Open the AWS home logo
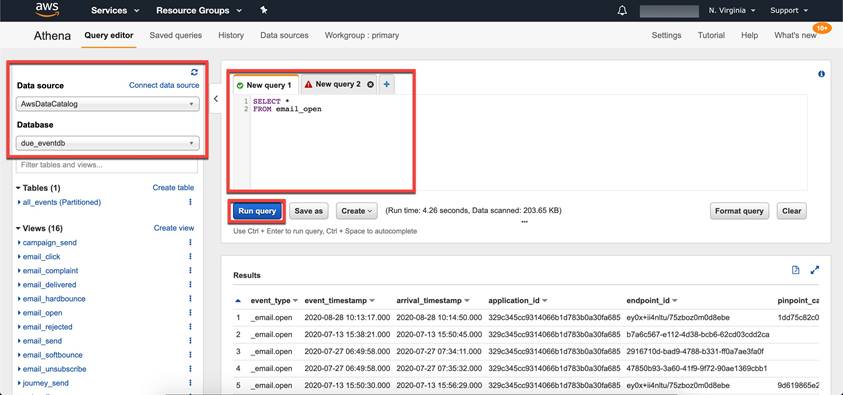 47,10
